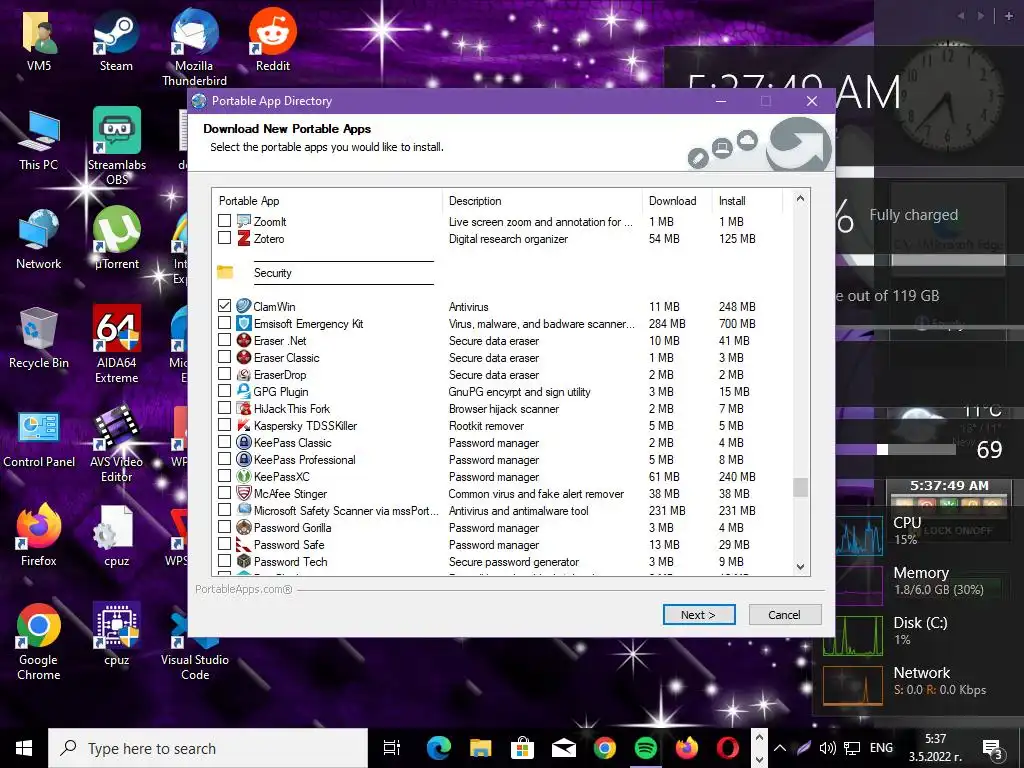
Task: Select the KeePass Professional checkbox
Action: point(225,458)
